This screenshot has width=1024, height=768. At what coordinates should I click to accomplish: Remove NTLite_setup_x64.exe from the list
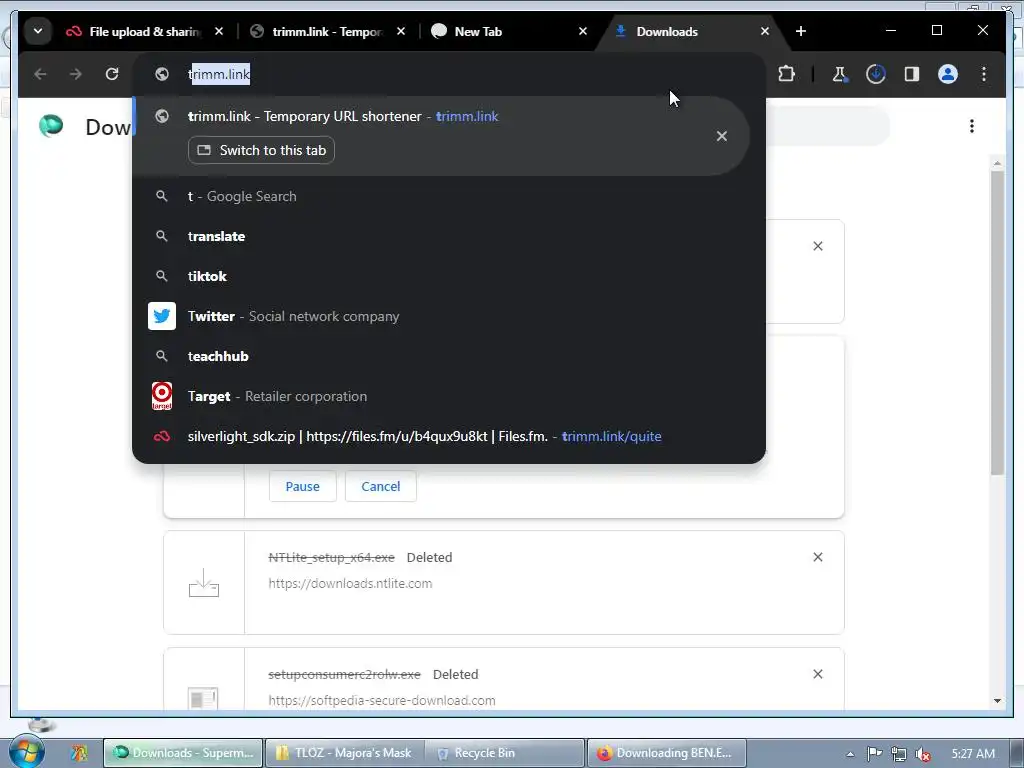pos(818,557)
